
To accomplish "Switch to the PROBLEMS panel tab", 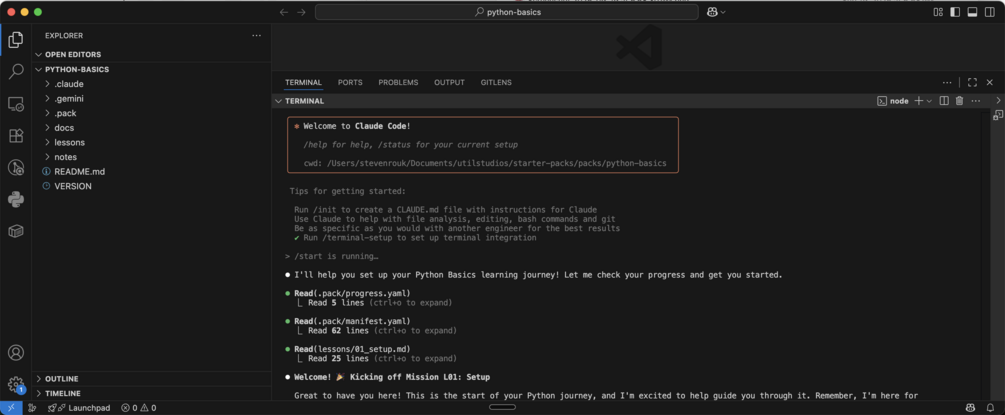I will (398, 83).
